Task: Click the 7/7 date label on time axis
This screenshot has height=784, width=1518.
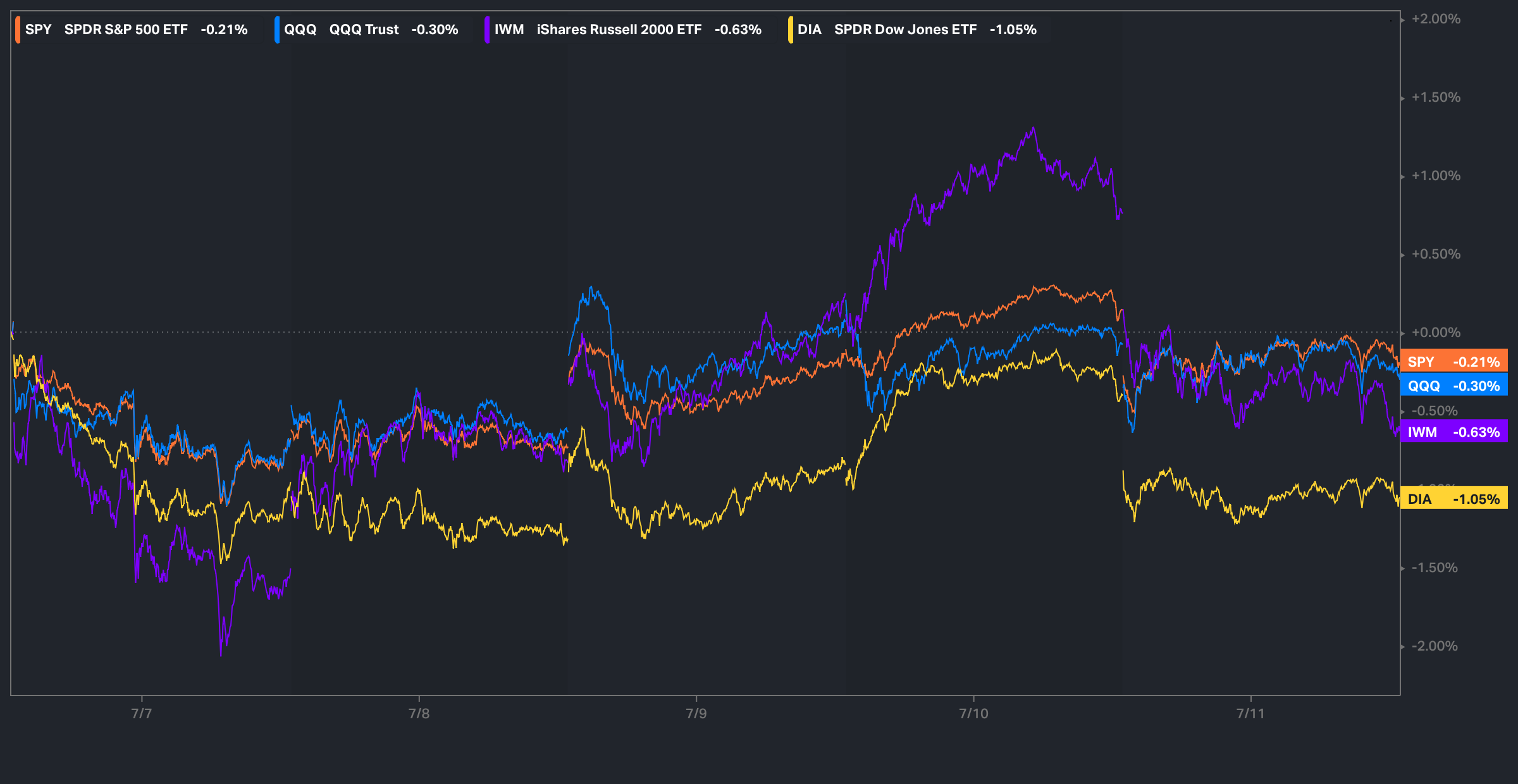Action: (x=142, y=714)
